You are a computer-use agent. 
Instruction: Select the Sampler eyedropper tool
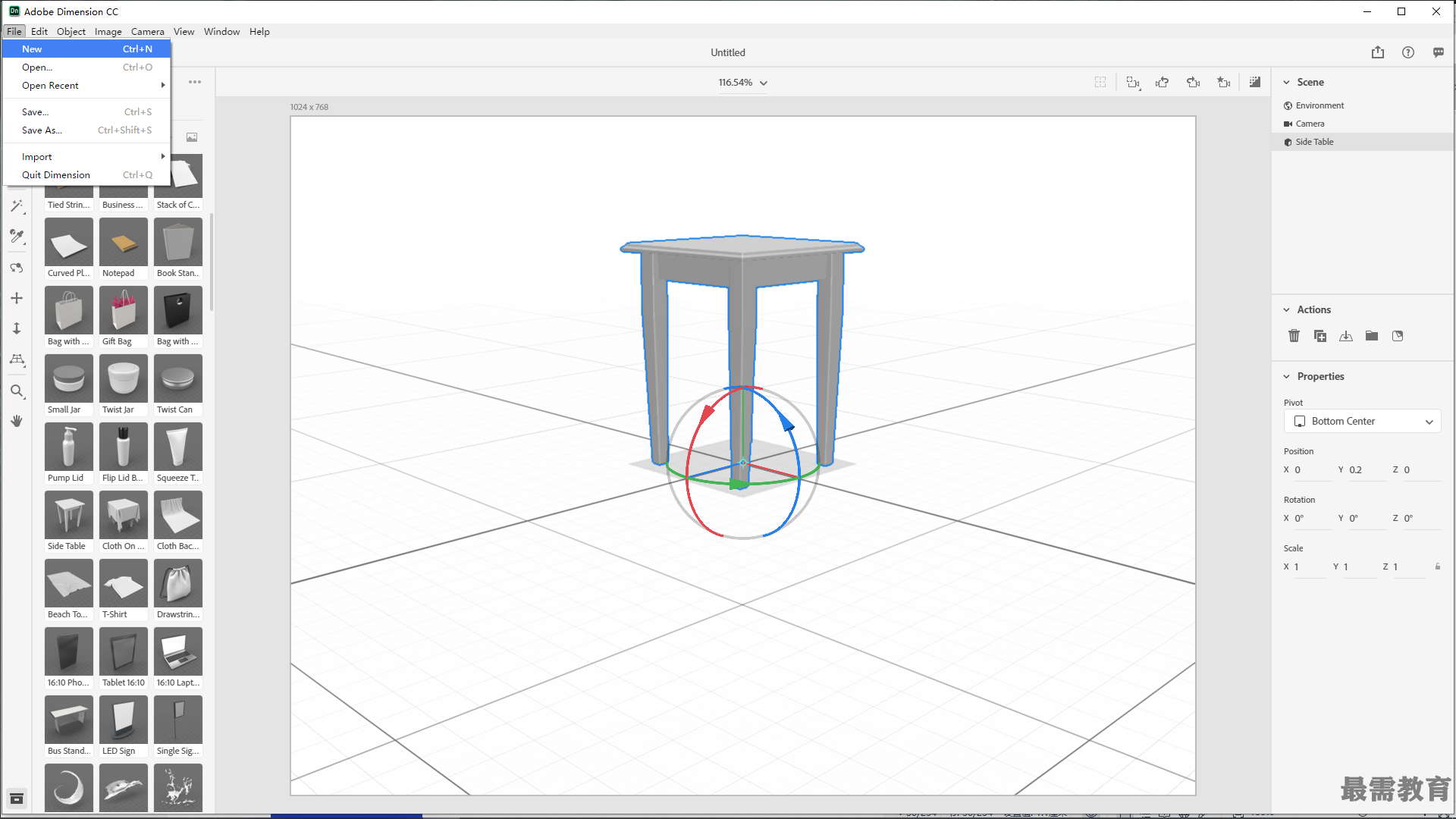tap(17, 237)
